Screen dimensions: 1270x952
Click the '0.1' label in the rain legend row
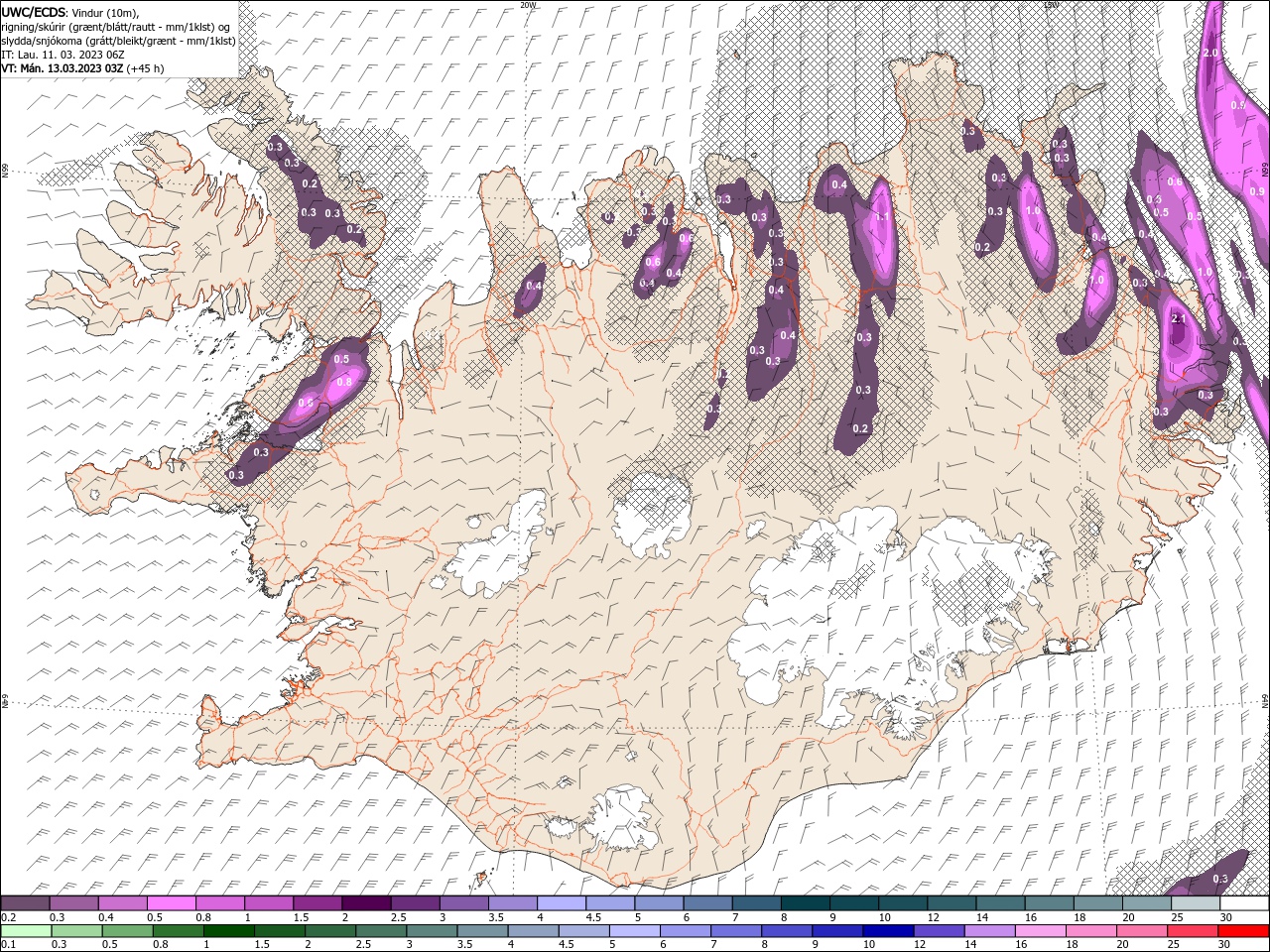tap(9, 944)
